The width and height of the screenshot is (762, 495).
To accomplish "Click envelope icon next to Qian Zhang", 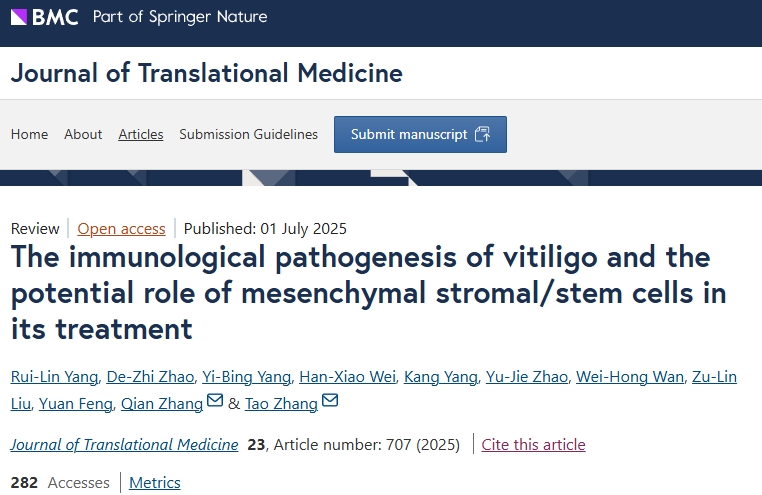I will click(215, 403).
